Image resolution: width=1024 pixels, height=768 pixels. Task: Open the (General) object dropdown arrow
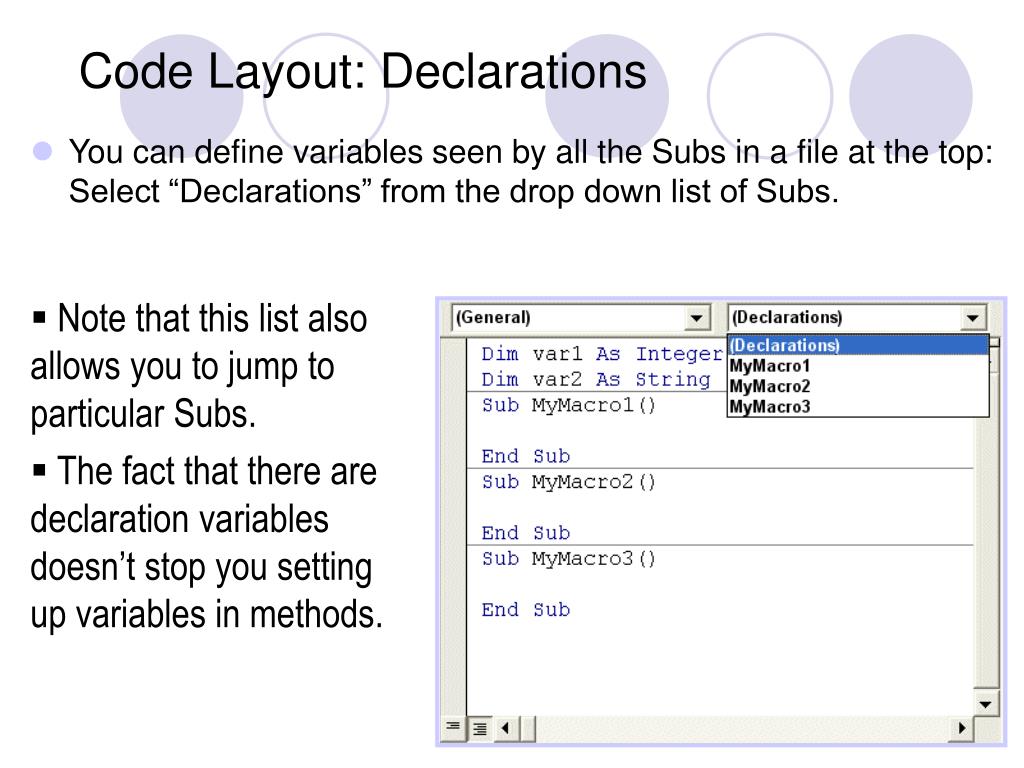tap(697, 318)
